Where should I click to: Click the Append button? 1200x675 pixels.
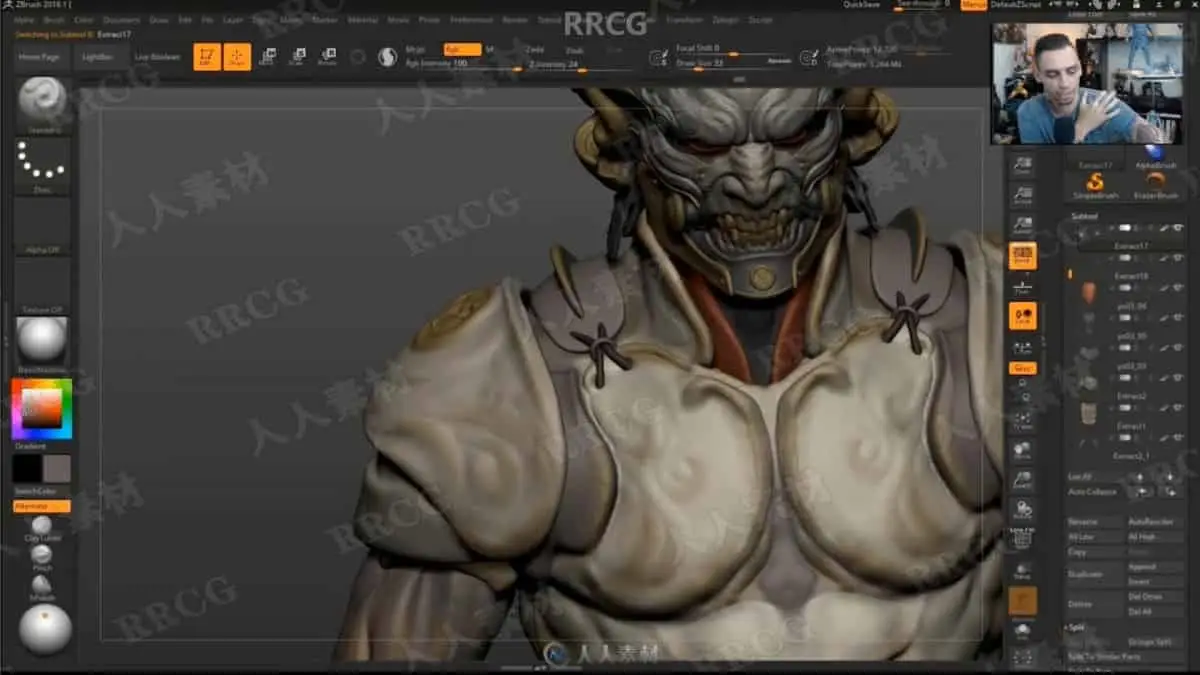1154,567
